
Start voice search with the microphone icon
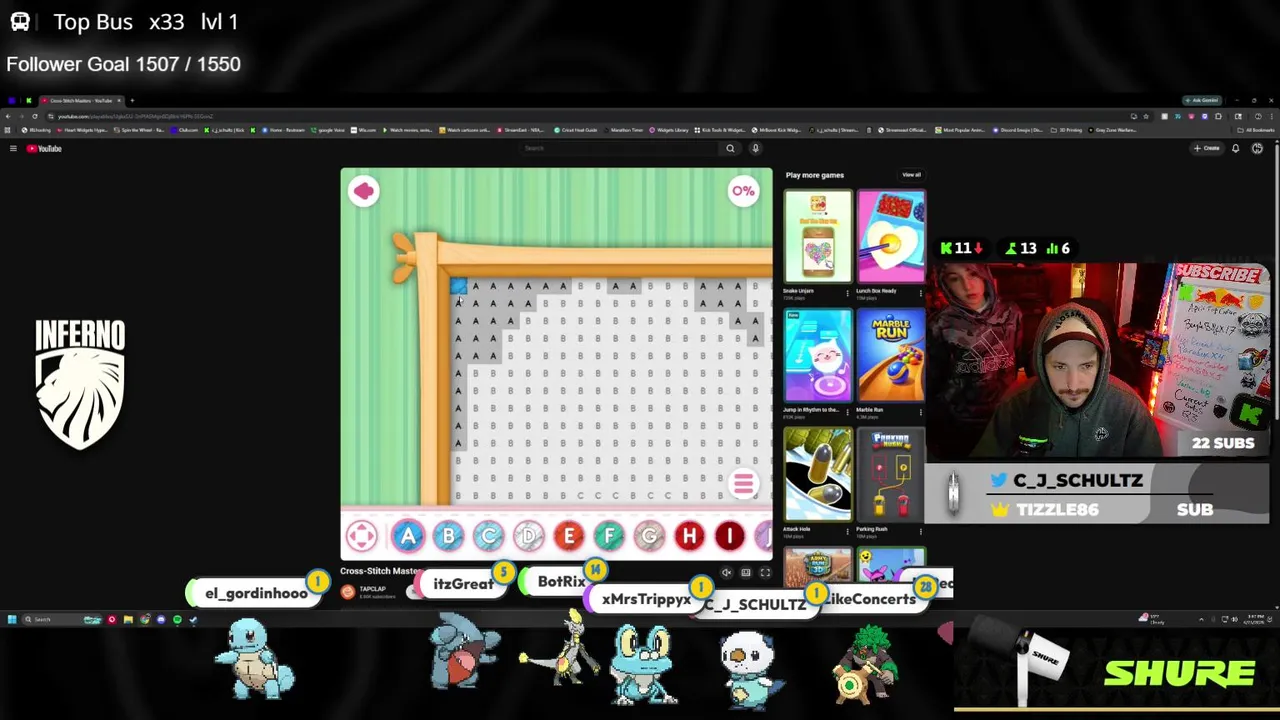pos(755,149)
